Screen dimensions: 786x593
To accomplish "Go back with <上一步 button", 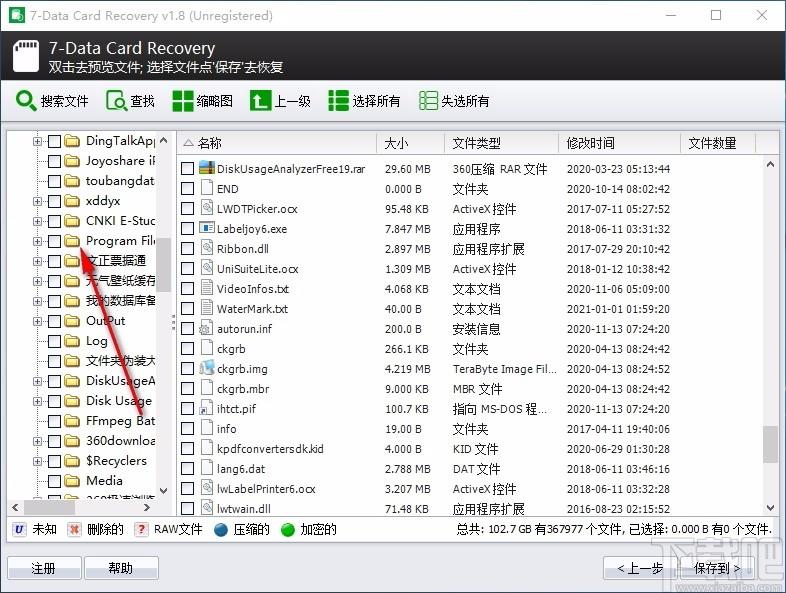I will (640, 568).
